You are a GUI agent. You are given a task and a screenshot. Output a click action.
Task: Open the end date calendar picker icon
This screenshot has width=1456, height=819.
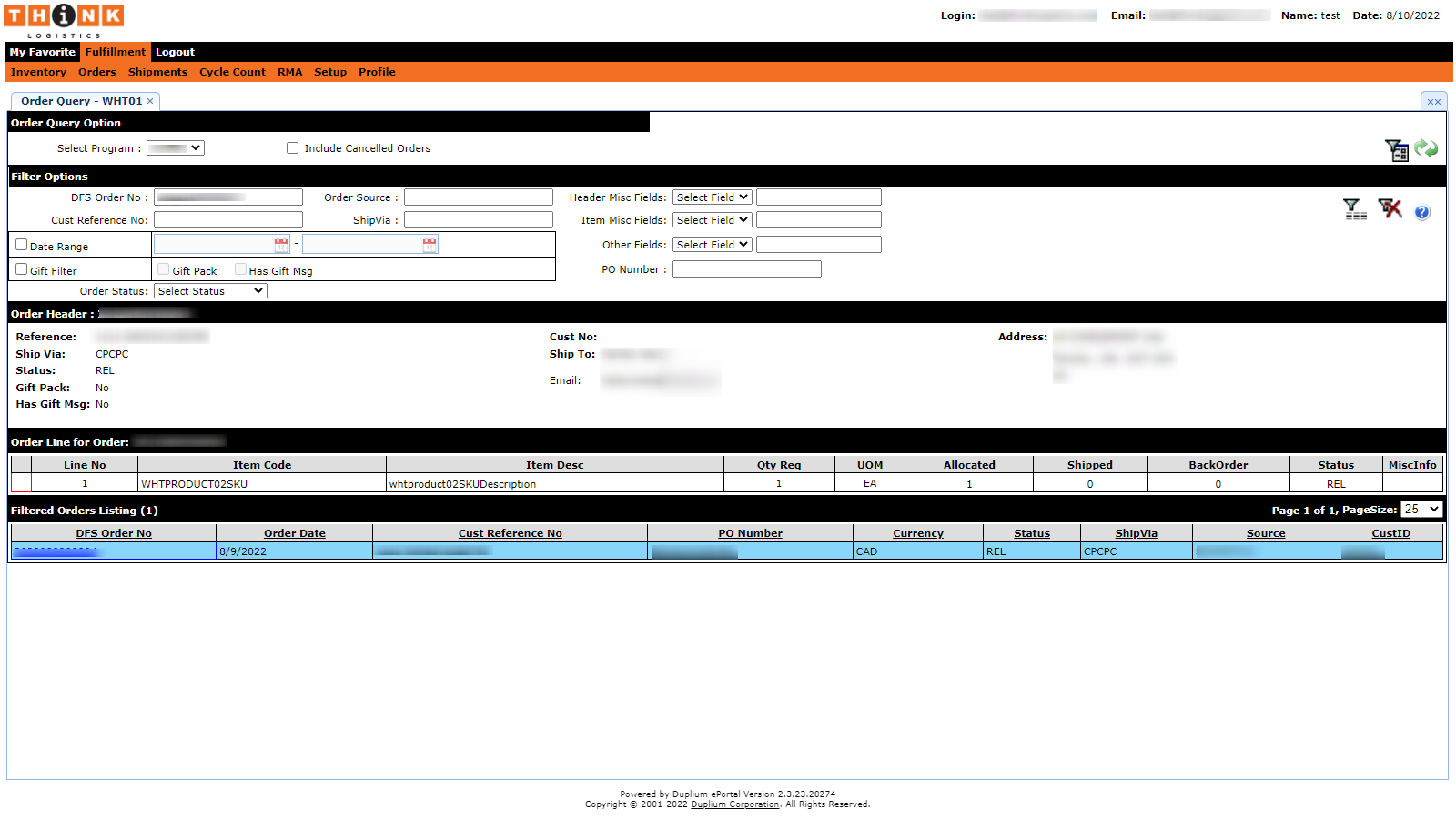429,243
